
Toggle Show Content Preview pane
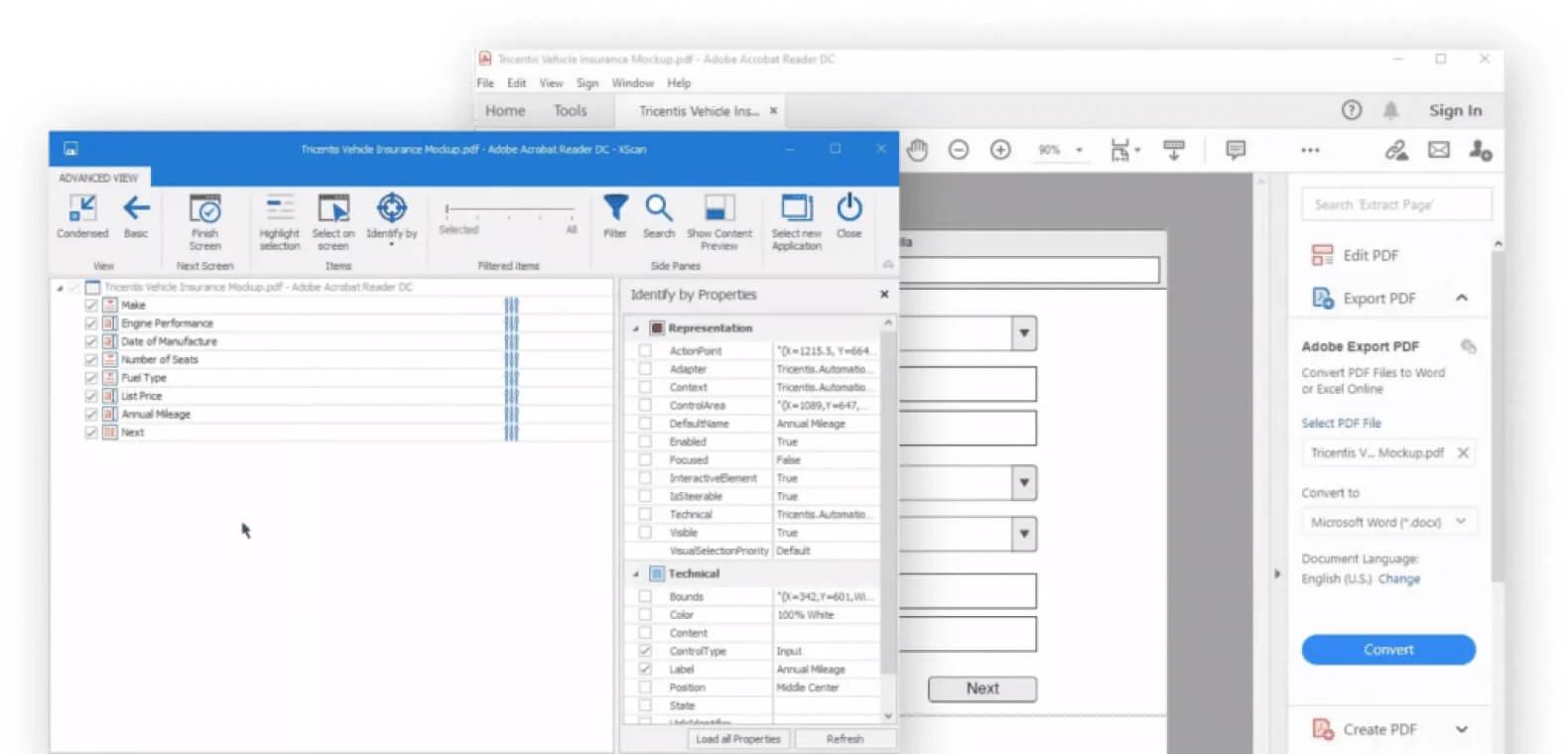719,208
